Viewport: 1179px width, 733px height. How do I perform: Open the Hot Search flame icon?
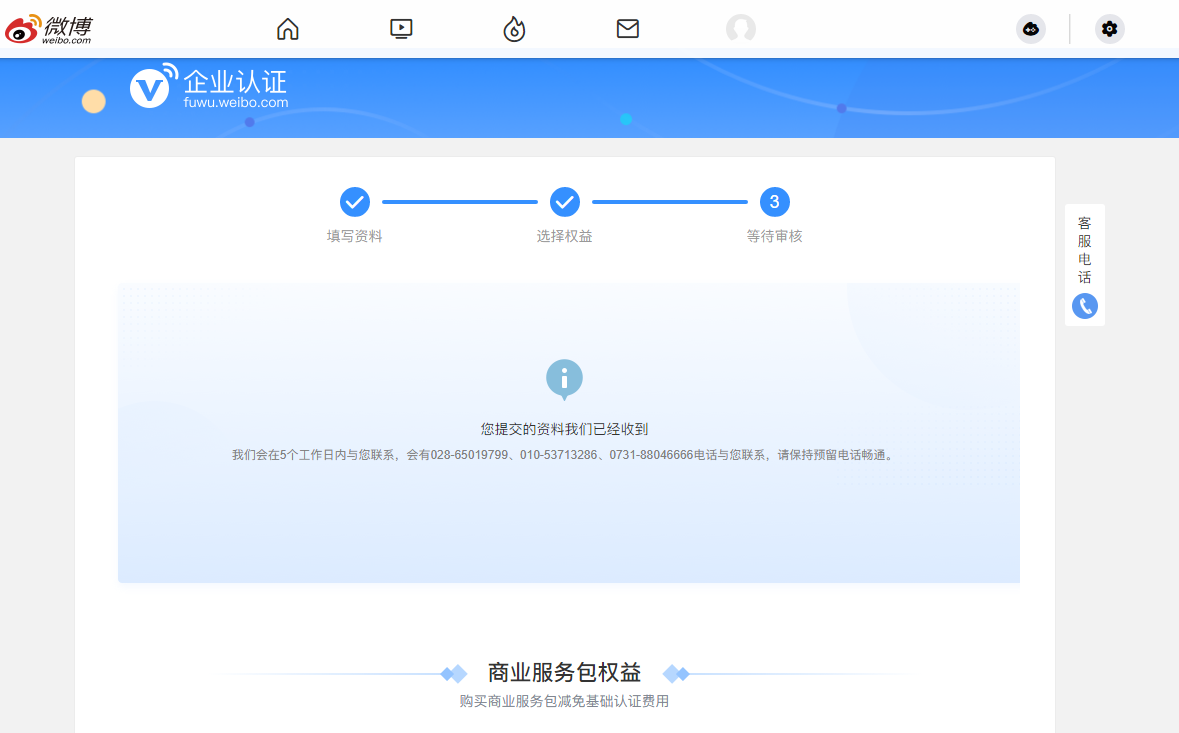click(x=514, y=29)
